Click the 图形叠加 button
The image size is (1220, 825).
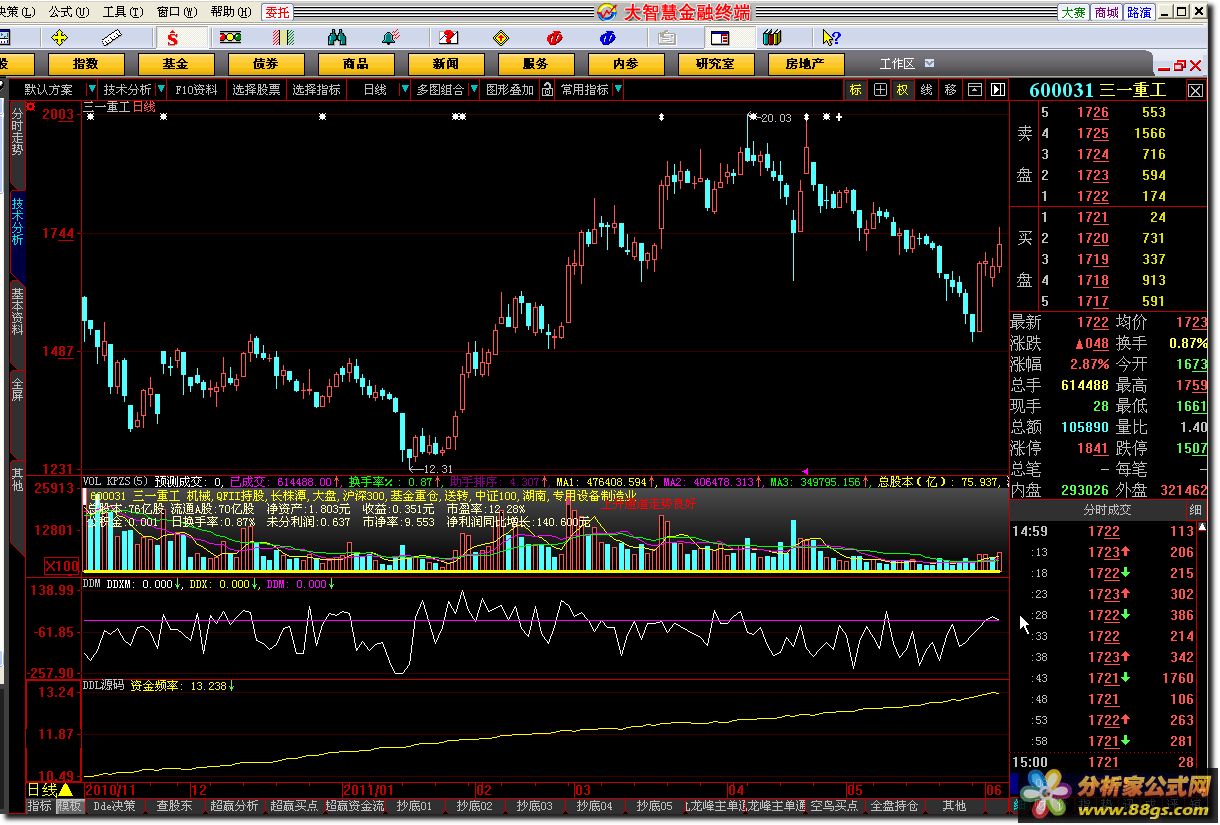pyautogui.click(x=510, y=89)
